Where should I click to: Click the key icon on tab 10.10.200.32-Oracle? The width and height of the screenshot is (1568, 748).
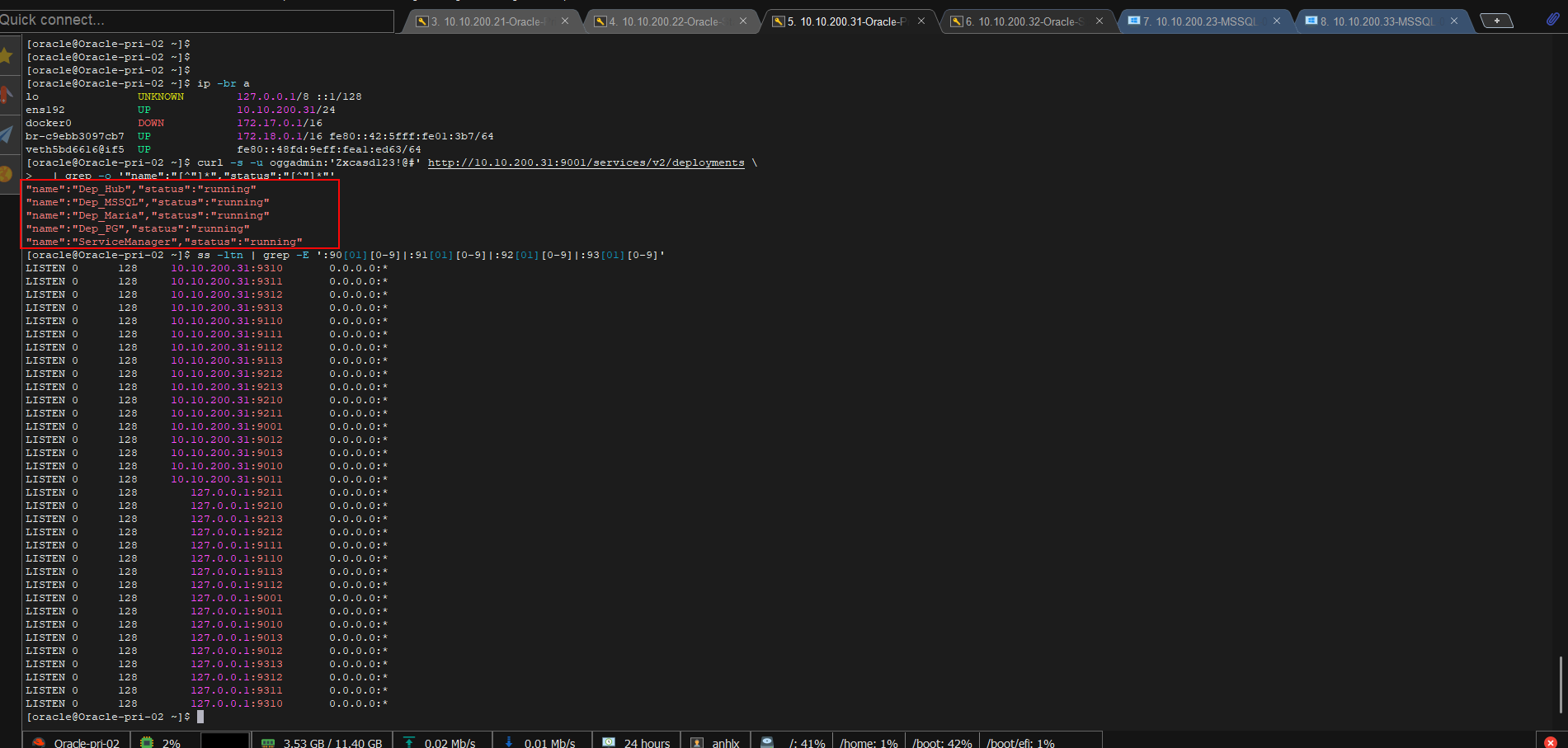[957, 21]
